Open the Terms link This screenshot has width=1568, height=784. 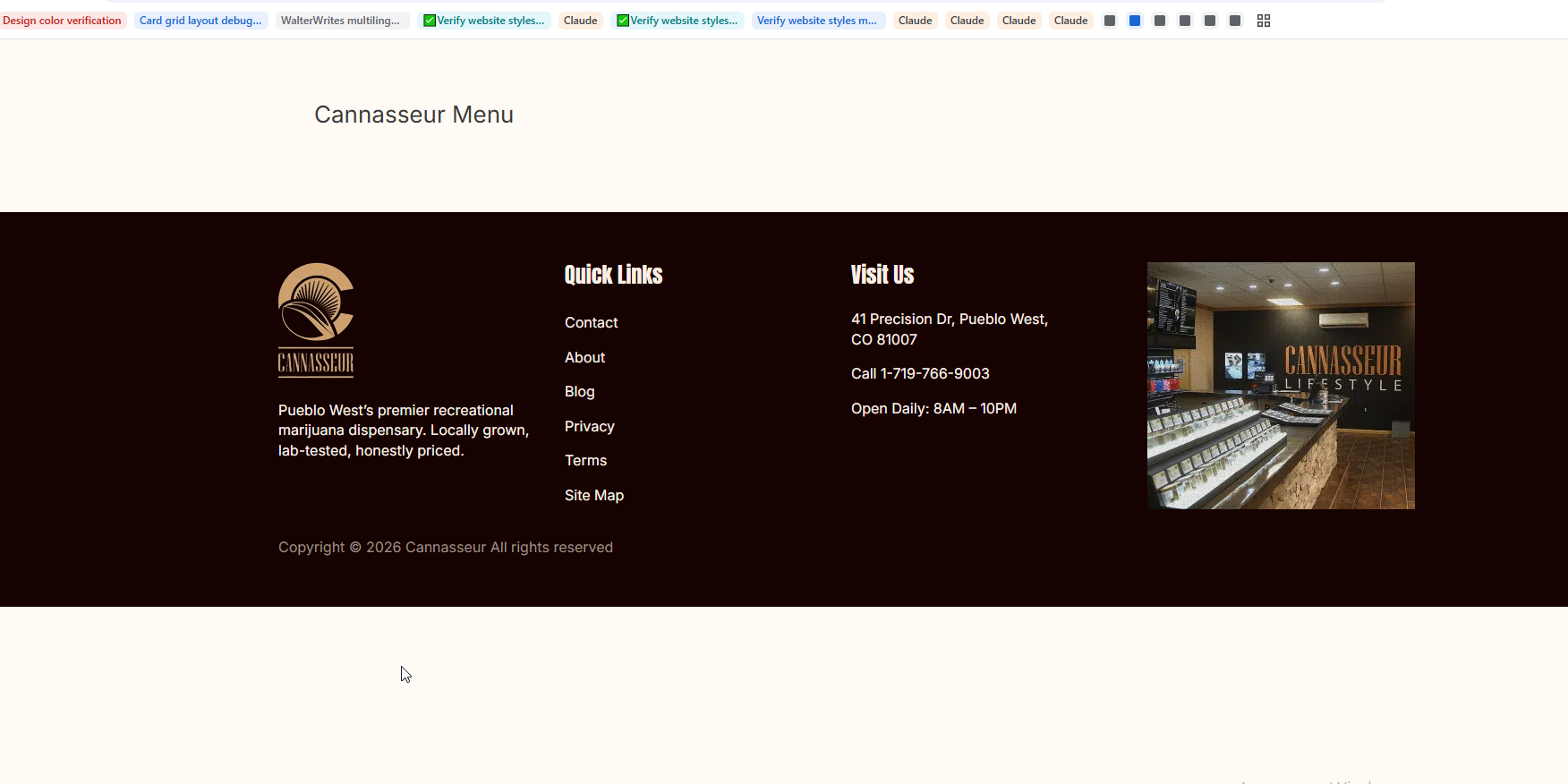[585, 461]
